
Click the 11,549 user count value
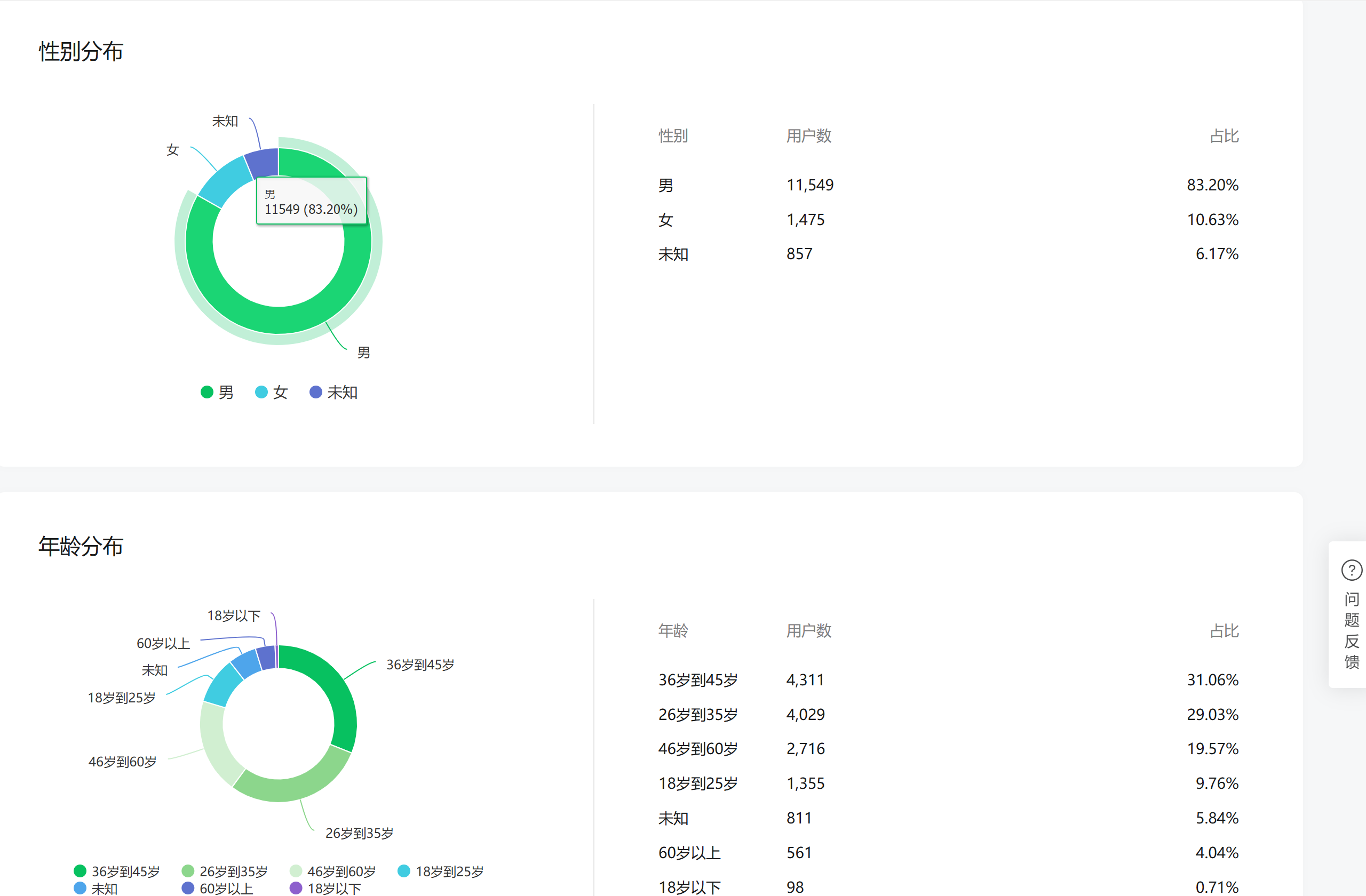(810, 185)
